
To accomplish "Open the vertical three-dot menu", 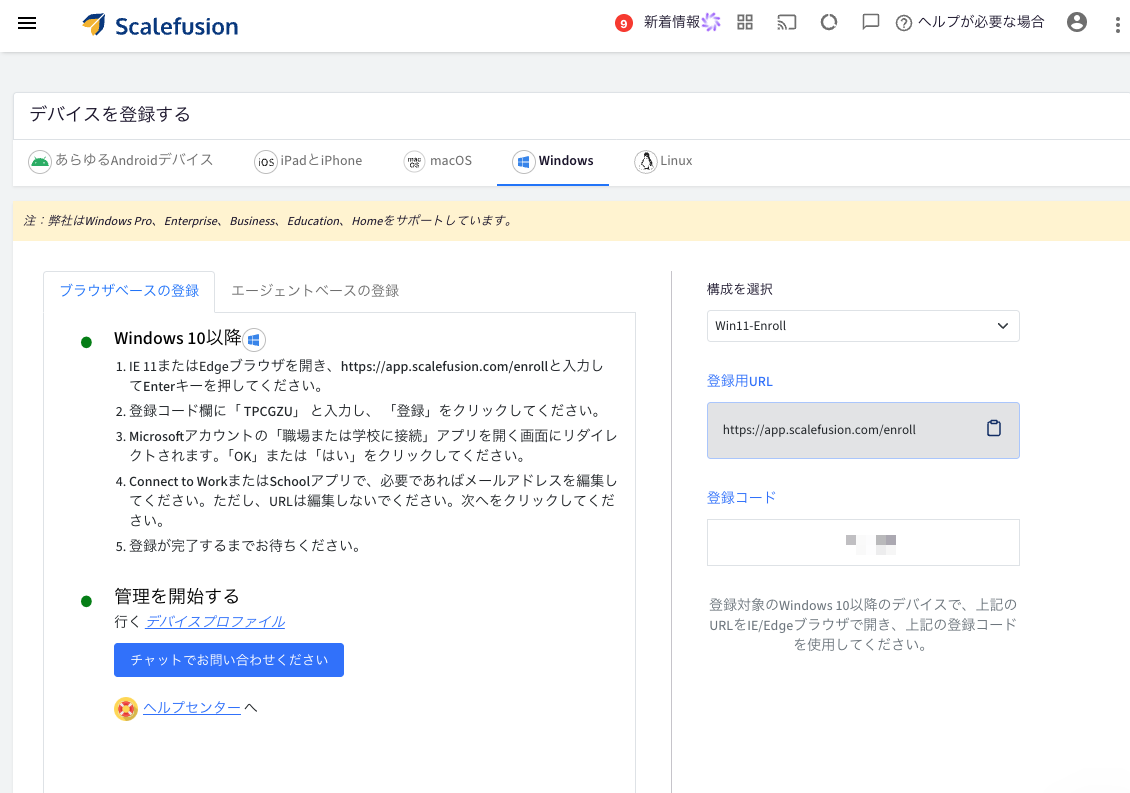I will (x=1117, y=25).
